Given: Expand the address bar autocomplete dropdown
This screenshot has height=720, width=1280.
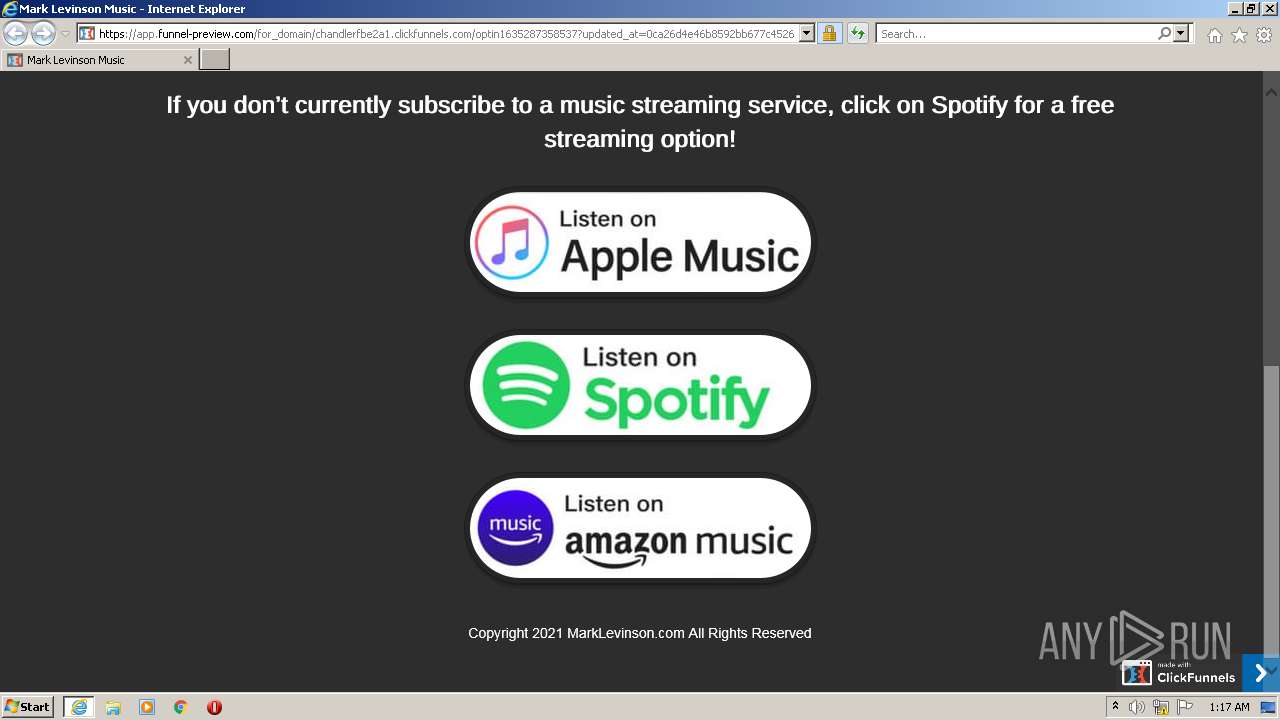Looking at the screenshot, I should pyautogui.click(x=807, y=34).
